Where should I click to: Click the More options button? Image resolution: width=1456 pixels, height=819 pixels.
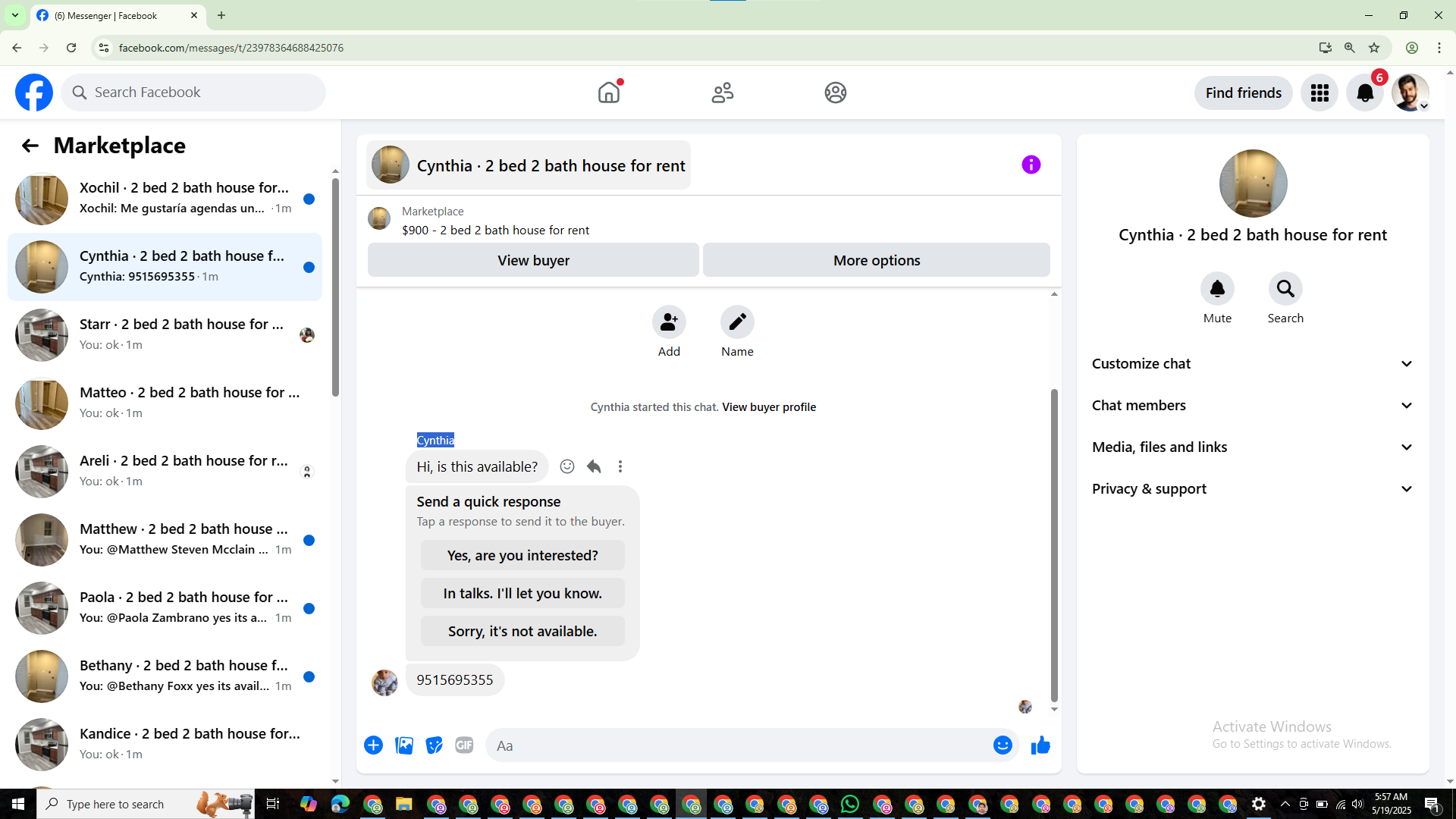(x=877, y=260)
